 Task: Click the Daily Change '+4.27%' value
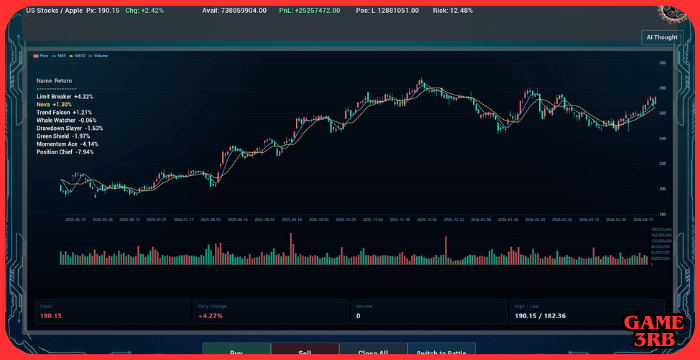click(210, 316)
